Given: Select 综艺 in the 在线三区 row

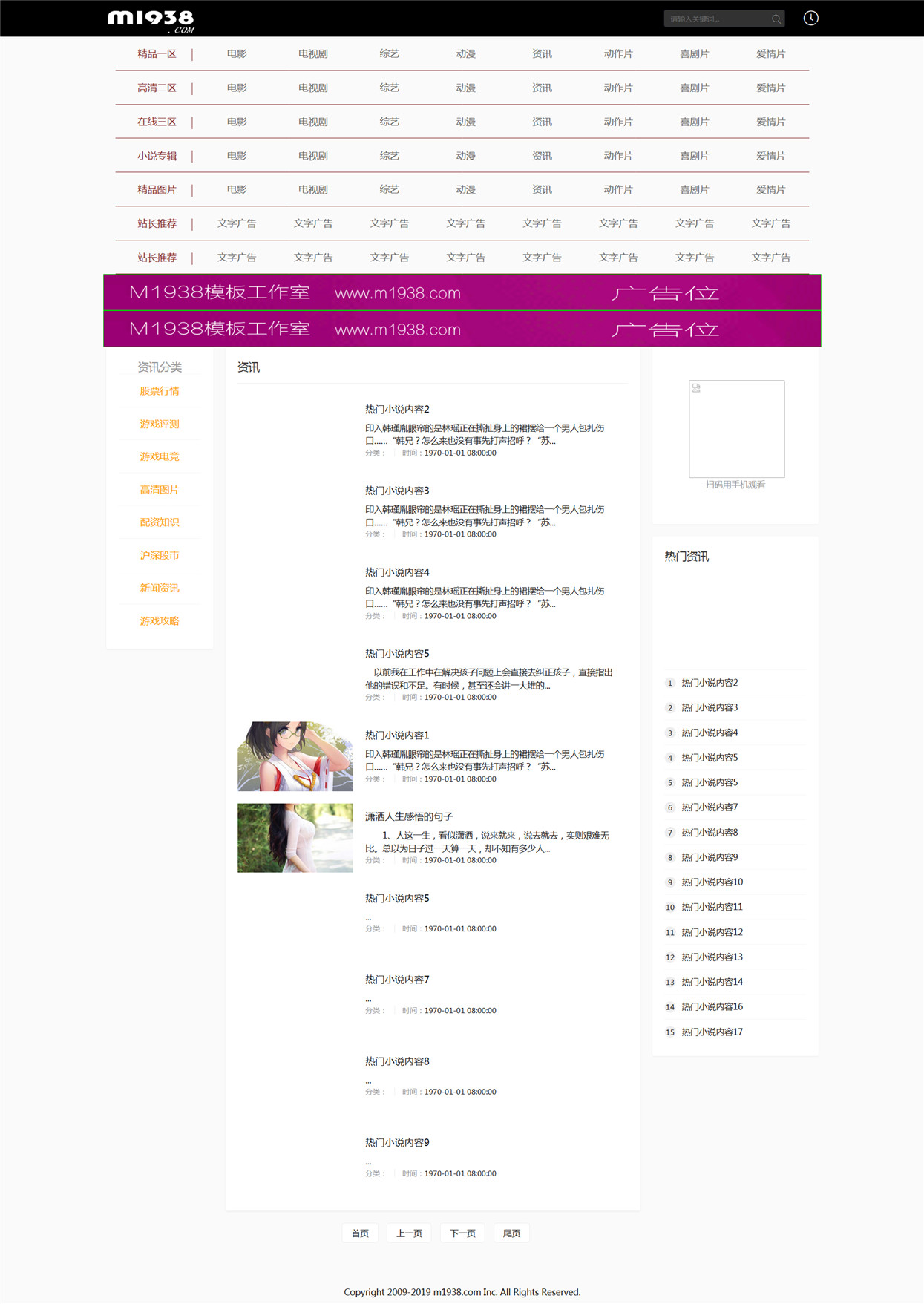Looking at the screenshot, I should tap(390, 122).
